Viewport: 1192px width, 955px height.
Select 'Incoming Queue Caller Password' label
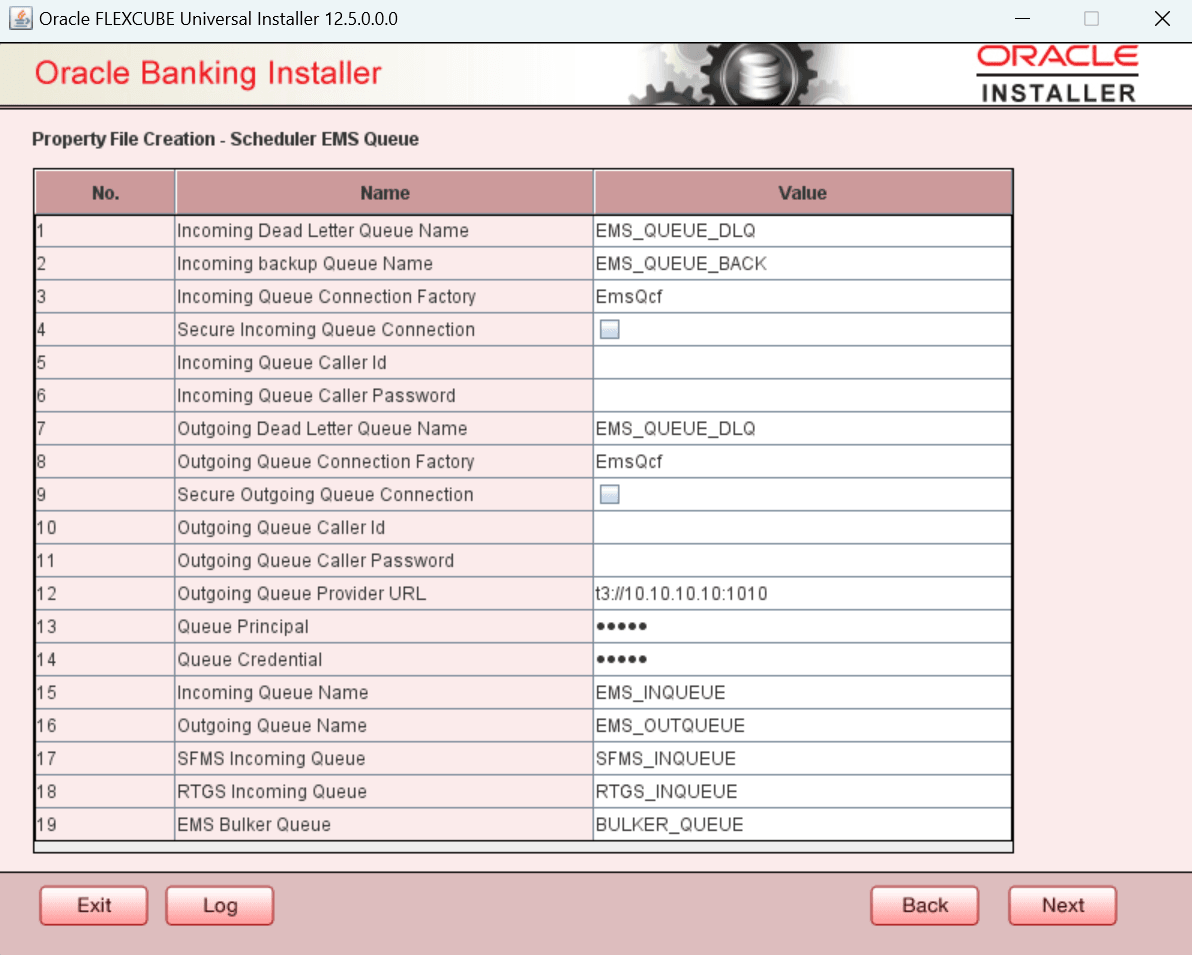click(316, 395)
